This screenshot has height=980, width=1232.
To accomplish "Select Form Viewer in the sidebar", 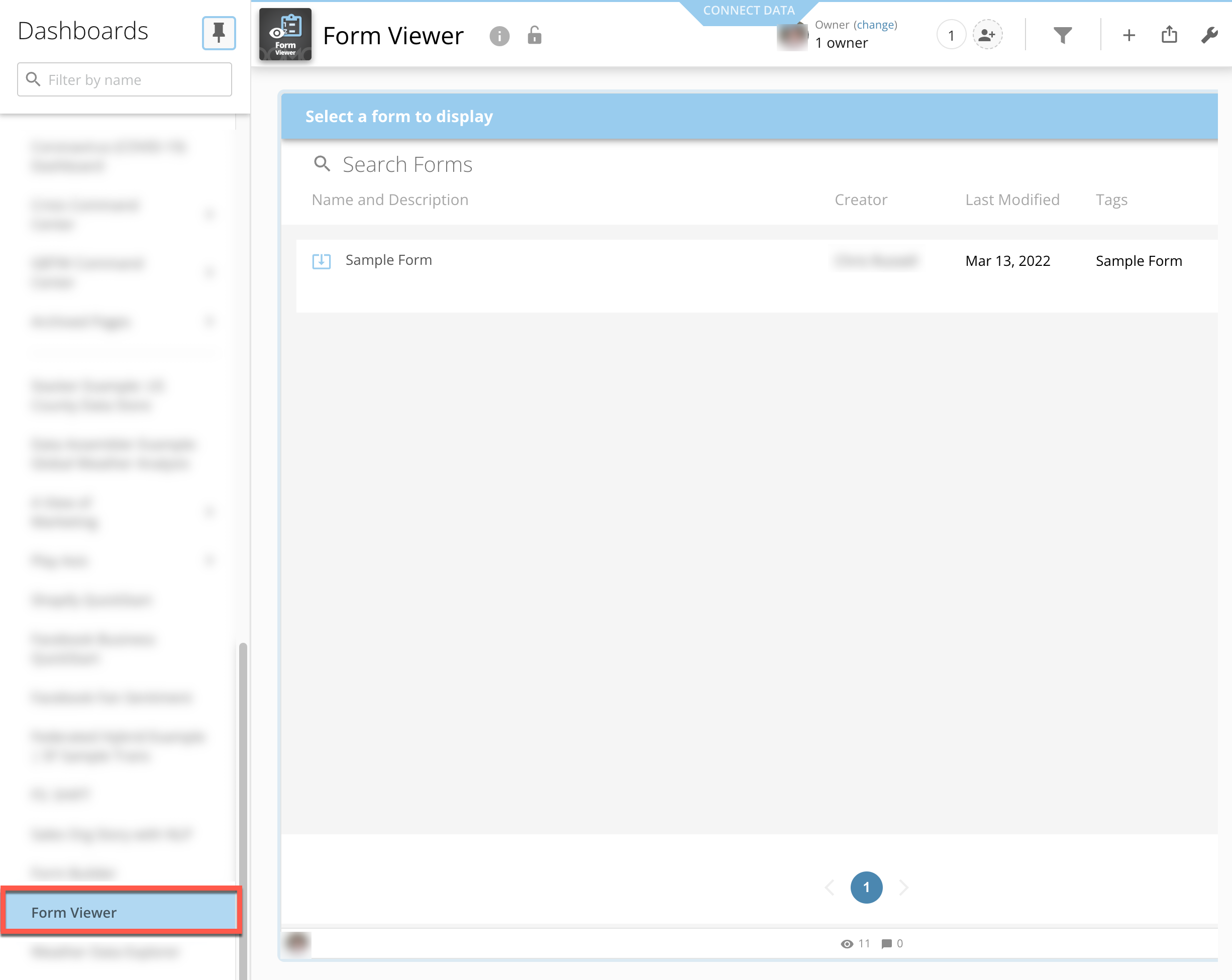I will (74, 912).
